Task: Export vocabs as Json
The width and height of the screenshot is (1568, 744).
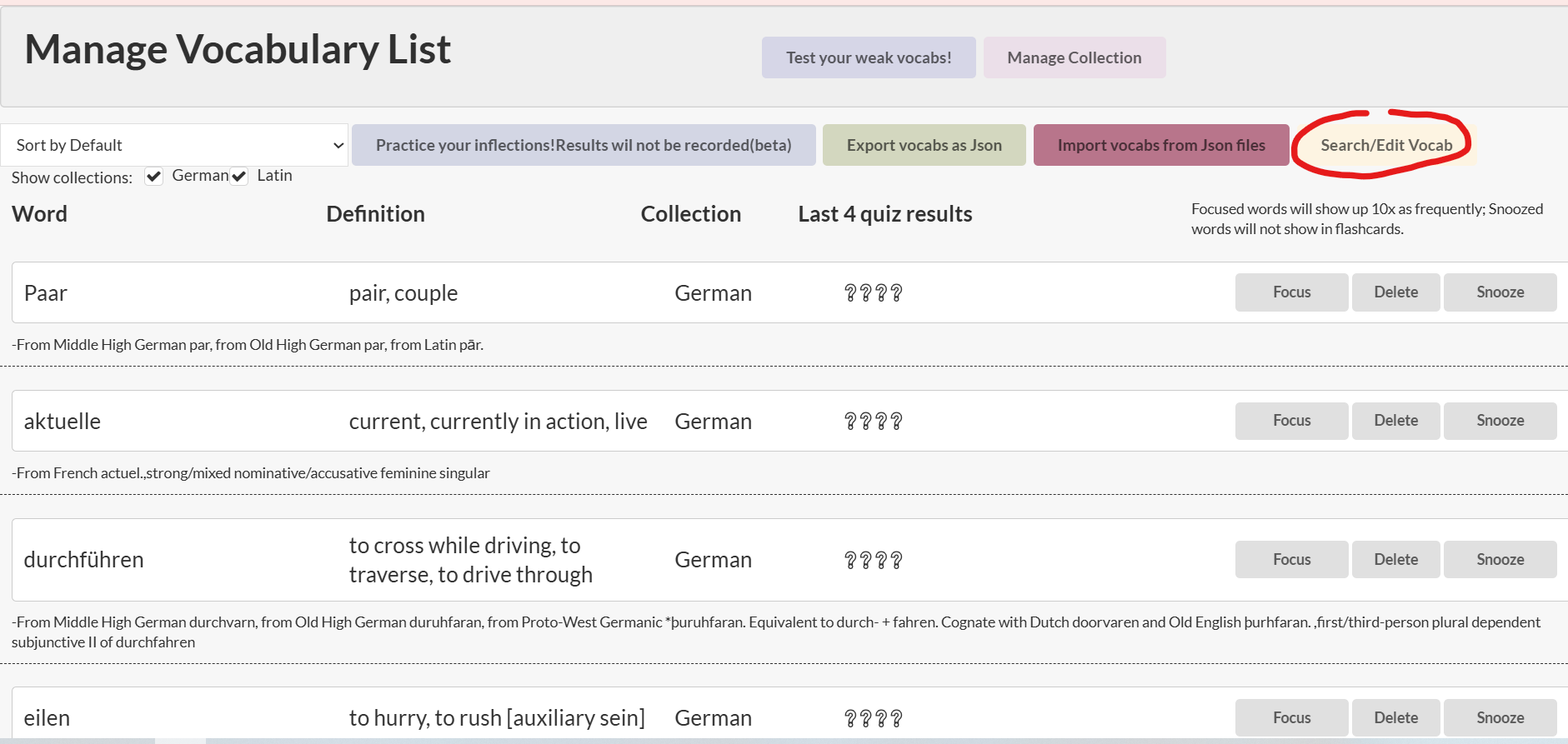Action: [924, 145]
